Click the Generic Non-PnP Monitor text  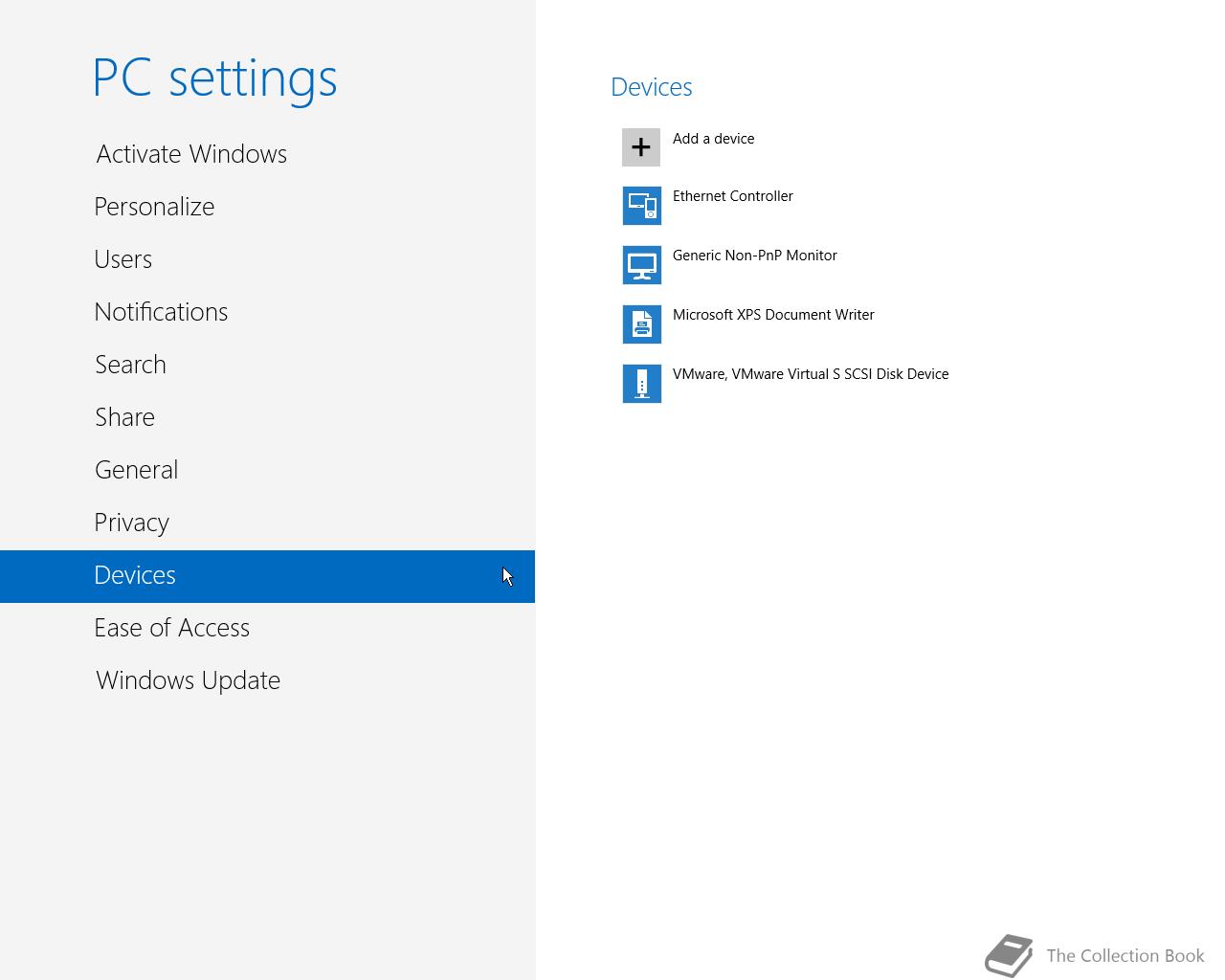pos(755,256)
